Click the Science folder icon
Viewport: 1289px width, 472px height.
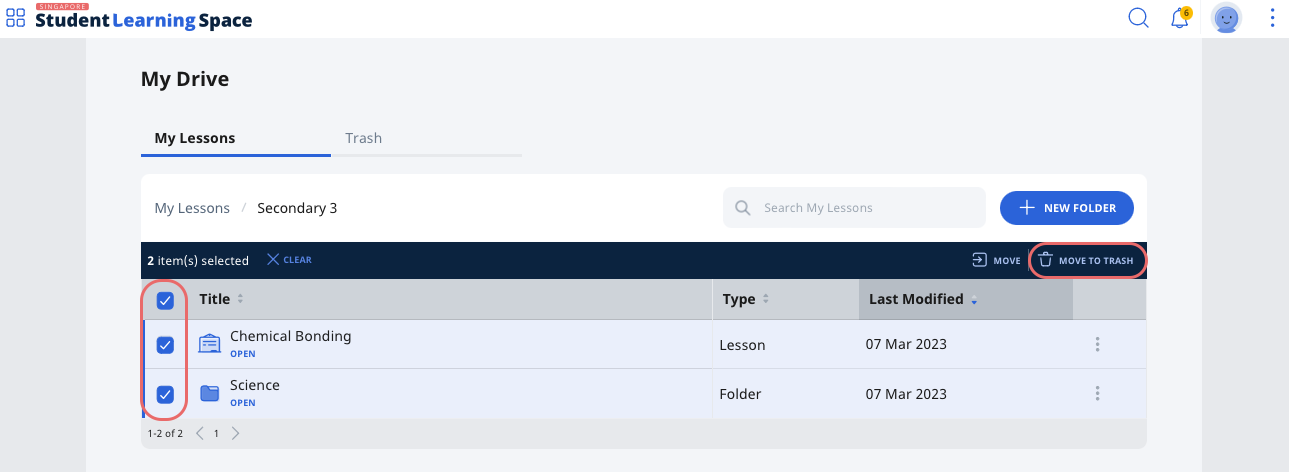209,393
